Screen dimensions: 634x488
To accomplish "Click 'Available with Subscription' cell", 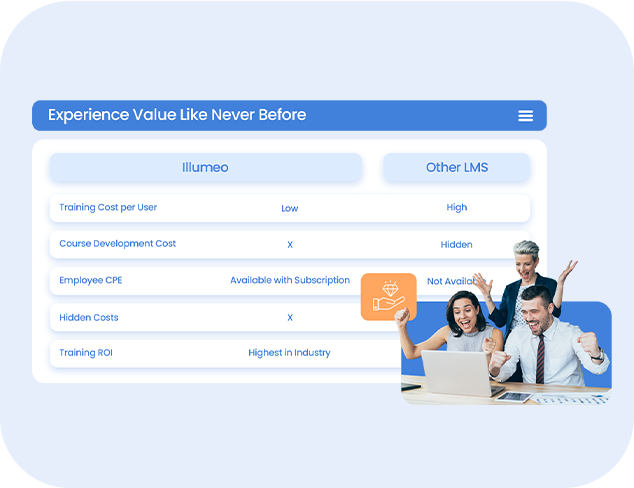I will (x=290, y=280).
